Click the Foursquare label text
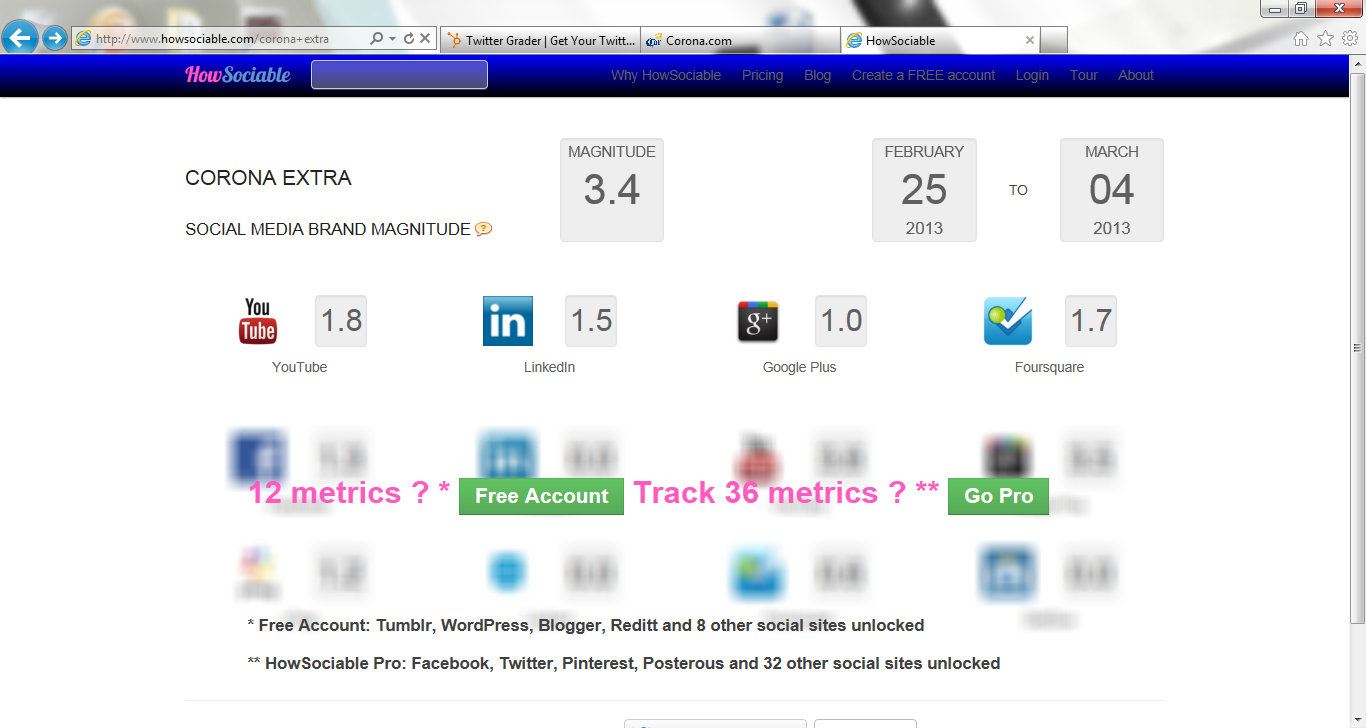1366x728 pixels. pyautogui.click(x=1049, y=367)
